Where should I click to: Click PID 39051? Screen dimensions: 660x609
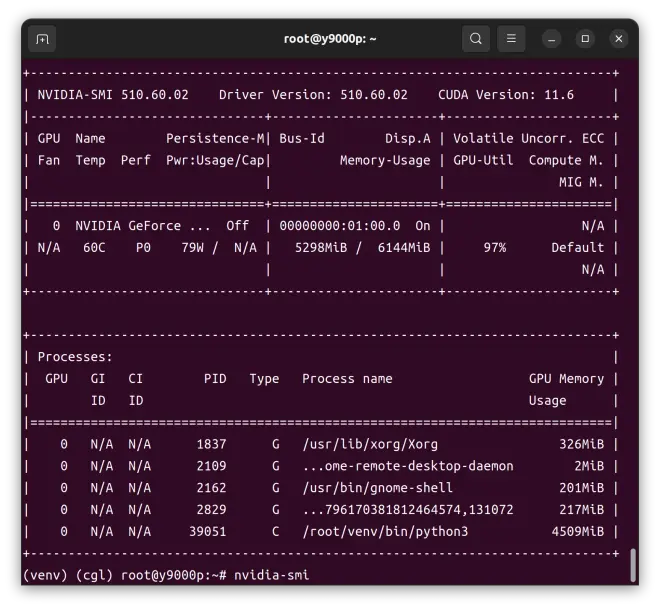[x=208, y=532]
